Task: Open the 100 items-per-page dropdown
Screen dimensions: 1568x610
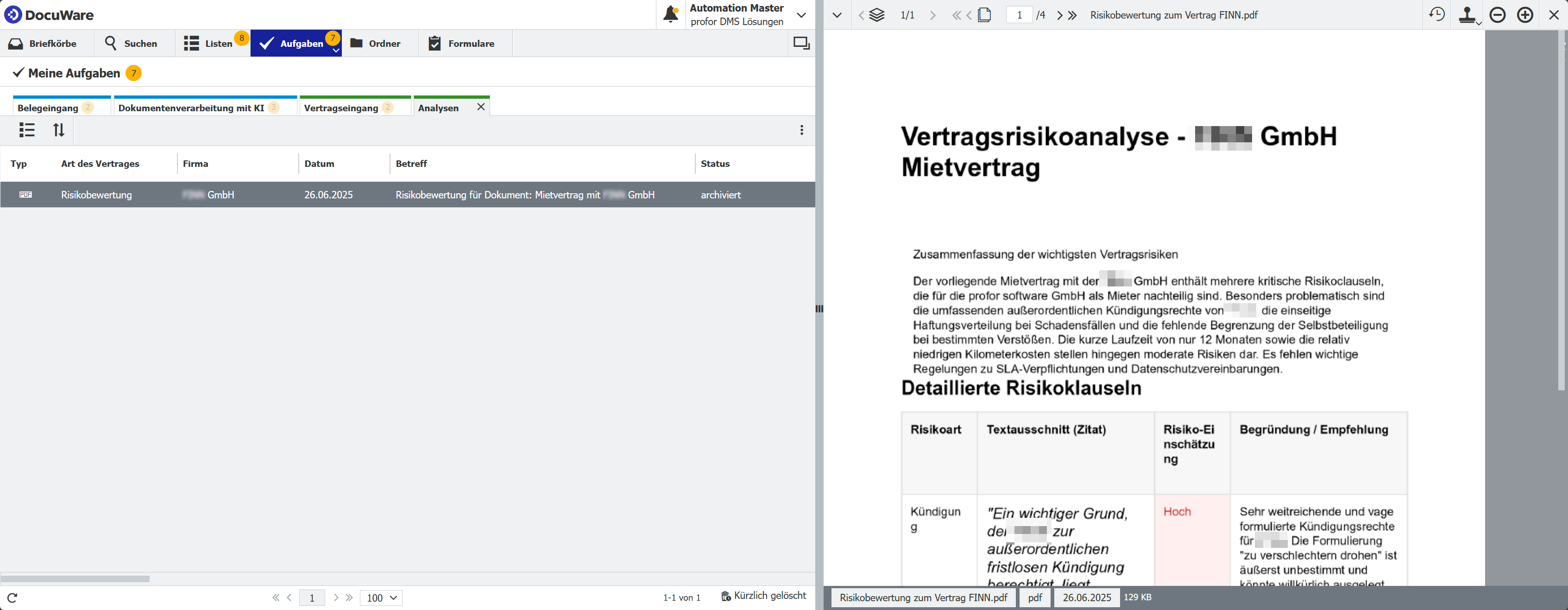Action: [x=381, y=598]
